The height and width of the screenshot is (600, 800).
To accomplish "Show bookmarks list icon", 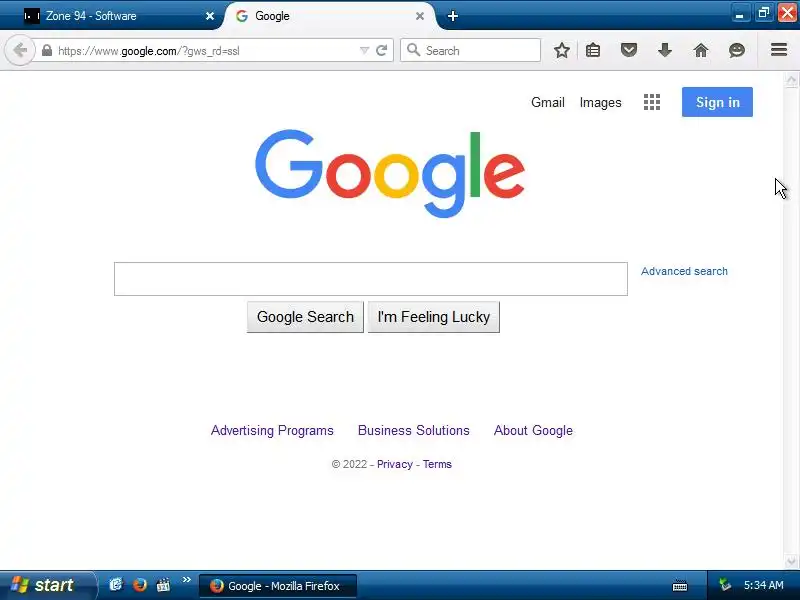I will (x=593, y=50).
